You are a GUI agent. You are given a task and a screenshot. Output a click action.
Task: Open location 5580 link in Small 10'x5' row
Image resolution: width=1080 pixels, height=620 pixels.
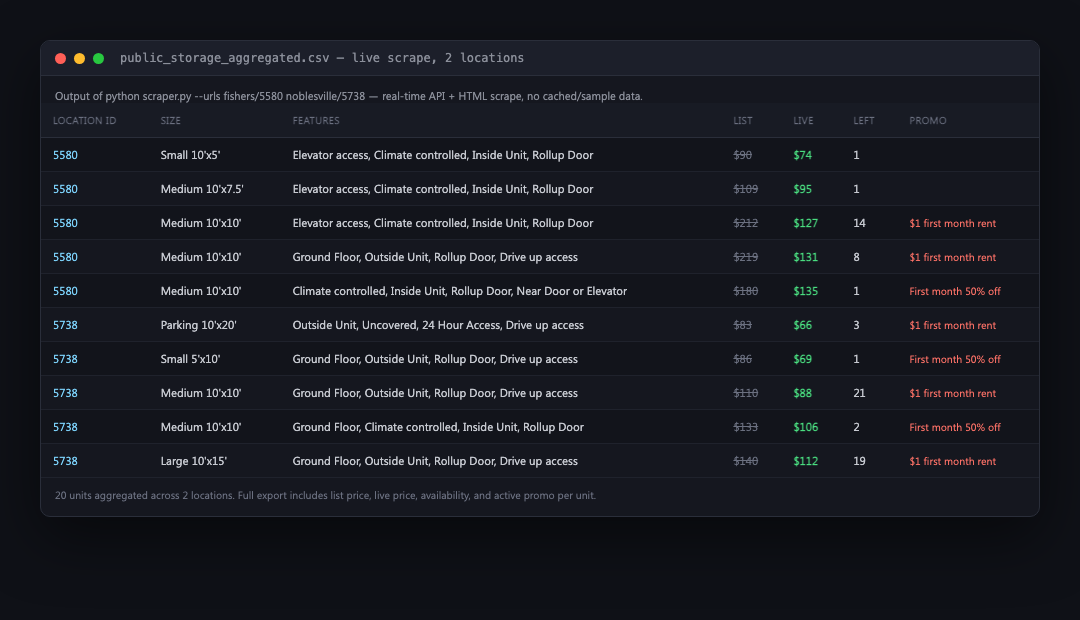pyautogui.click(x=65, y=155)
